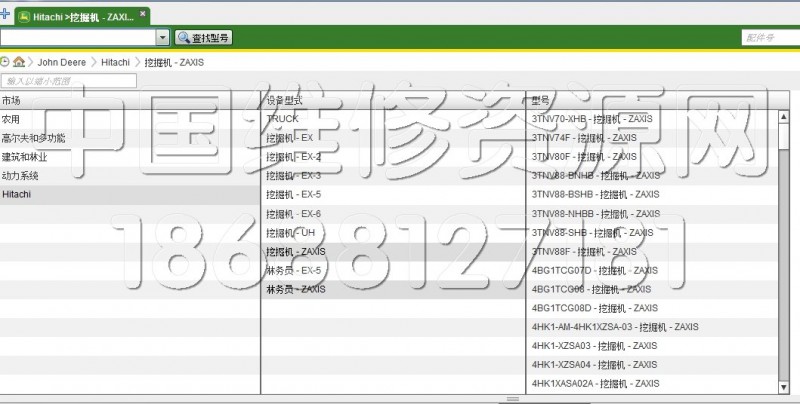Go to home via house icon
This screenshot has width=800, height=404.
point(19,62)
